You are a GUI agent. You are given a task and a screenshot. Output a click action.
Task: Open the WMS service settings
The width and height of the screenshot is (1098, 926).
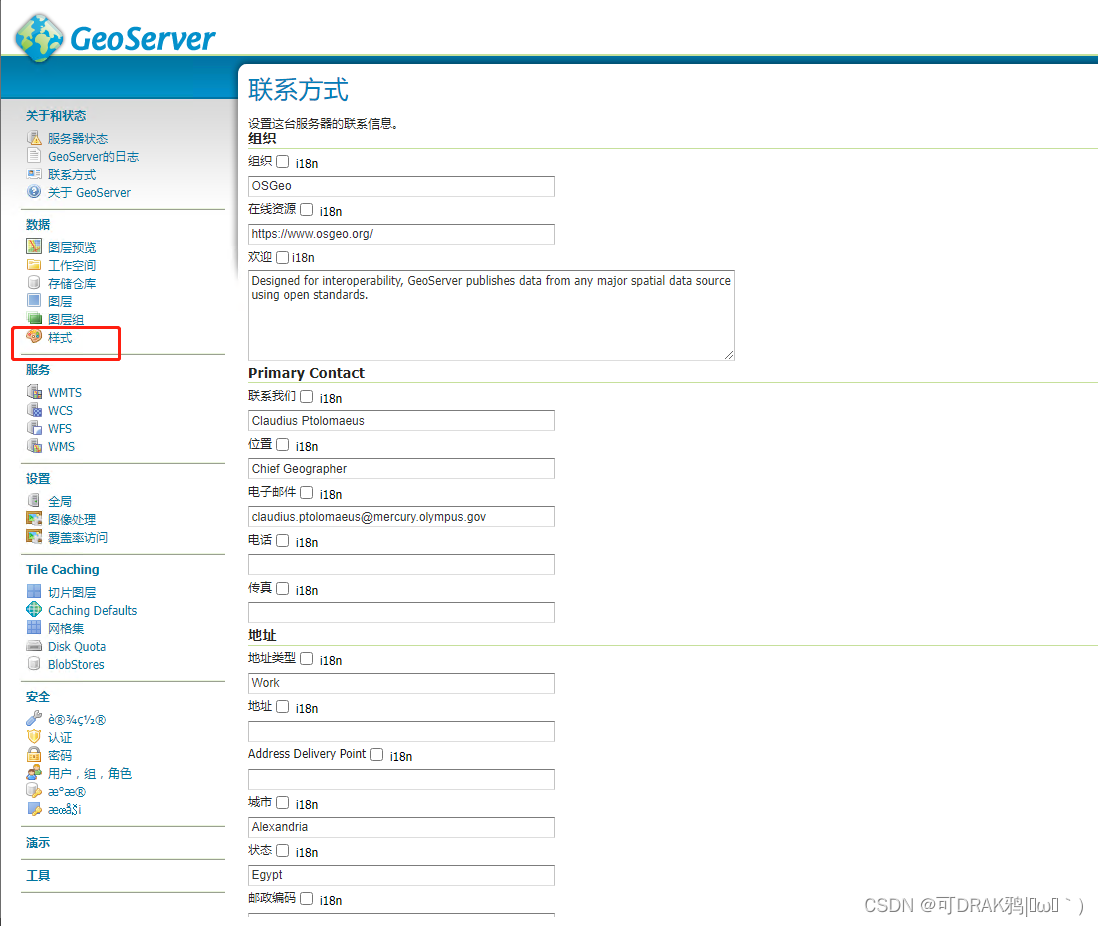point(59,446)
